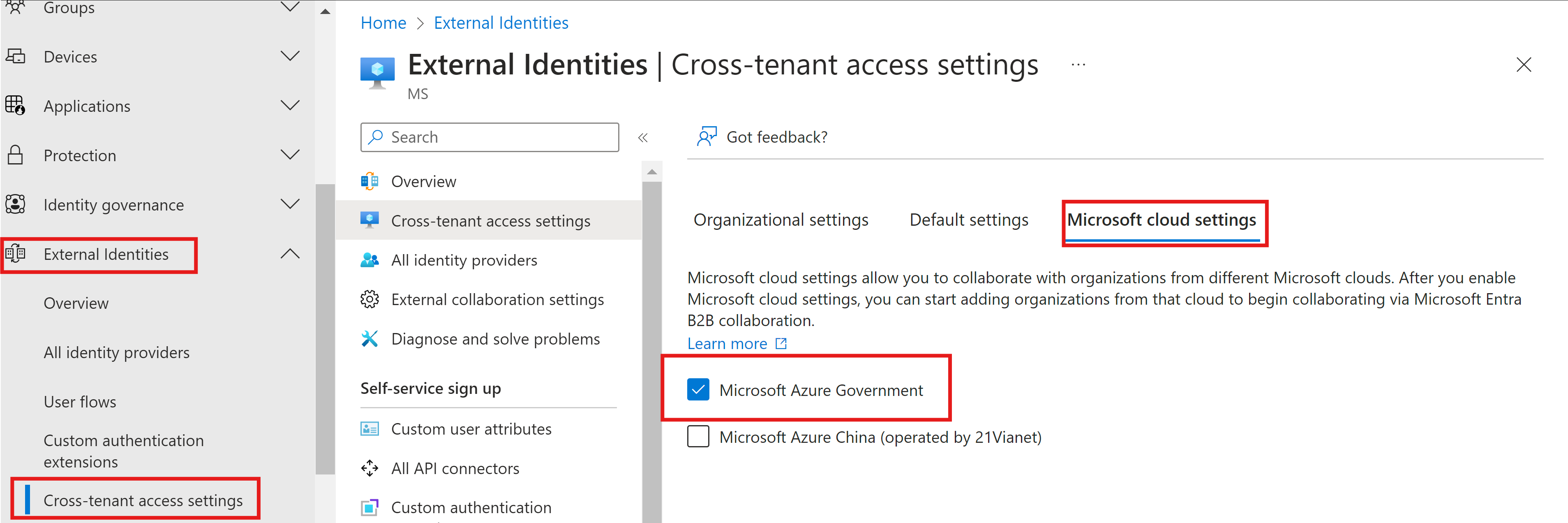Click the External Identities sidebar icon

(x=15, y=254)
